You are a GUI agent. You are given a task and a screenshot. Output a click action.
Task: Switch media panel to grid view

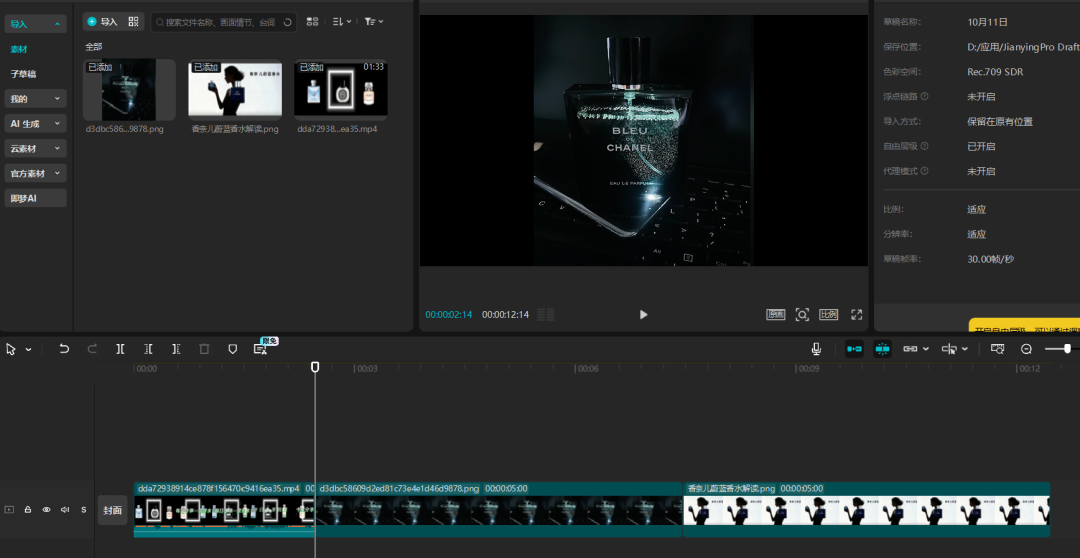pos(312,21)
